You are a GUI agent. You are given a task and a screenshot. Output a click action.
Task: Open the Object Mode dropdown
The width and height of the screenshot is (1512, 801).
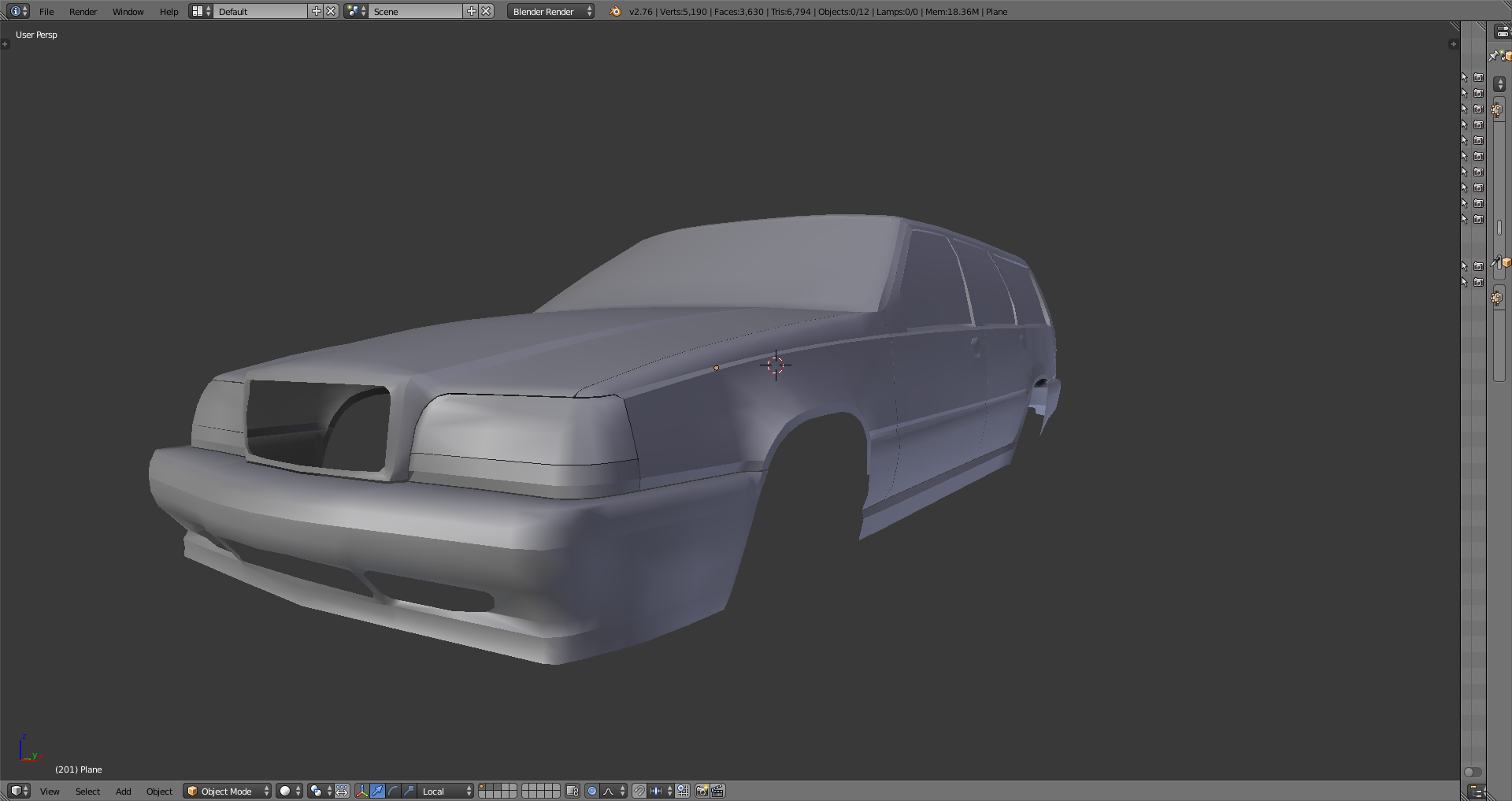click(x=228, y=791)
